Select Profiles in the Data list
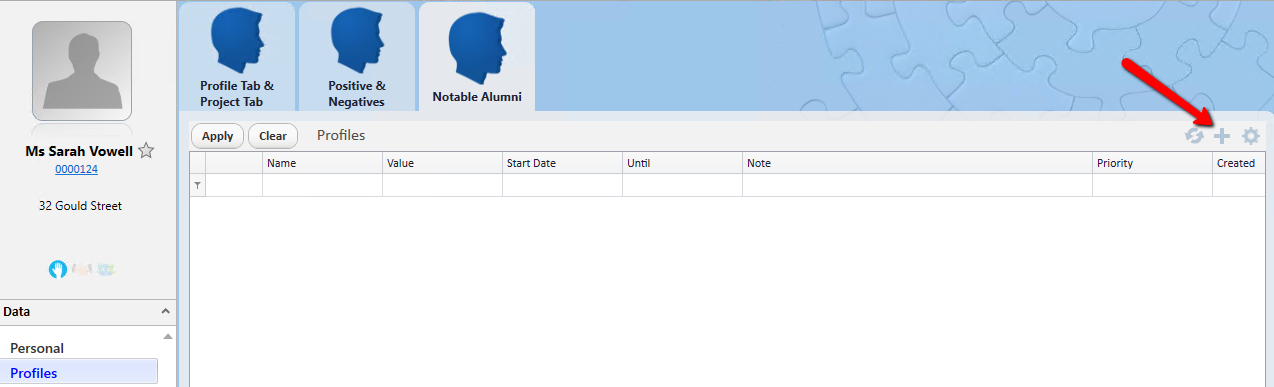Image resolution: width=1274 pixels, height=387 pixels. [80, 373]
